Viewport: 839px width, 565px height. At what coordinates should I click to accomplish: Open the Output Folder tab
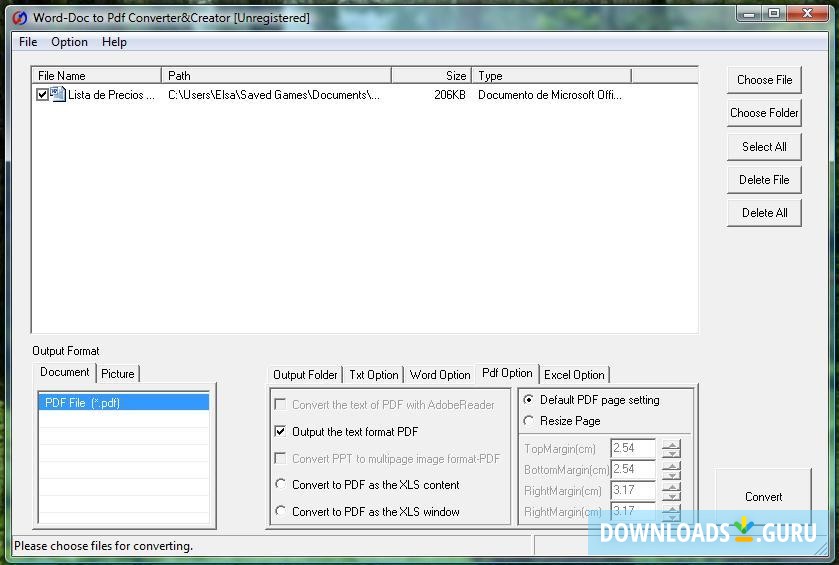[305, 375]
